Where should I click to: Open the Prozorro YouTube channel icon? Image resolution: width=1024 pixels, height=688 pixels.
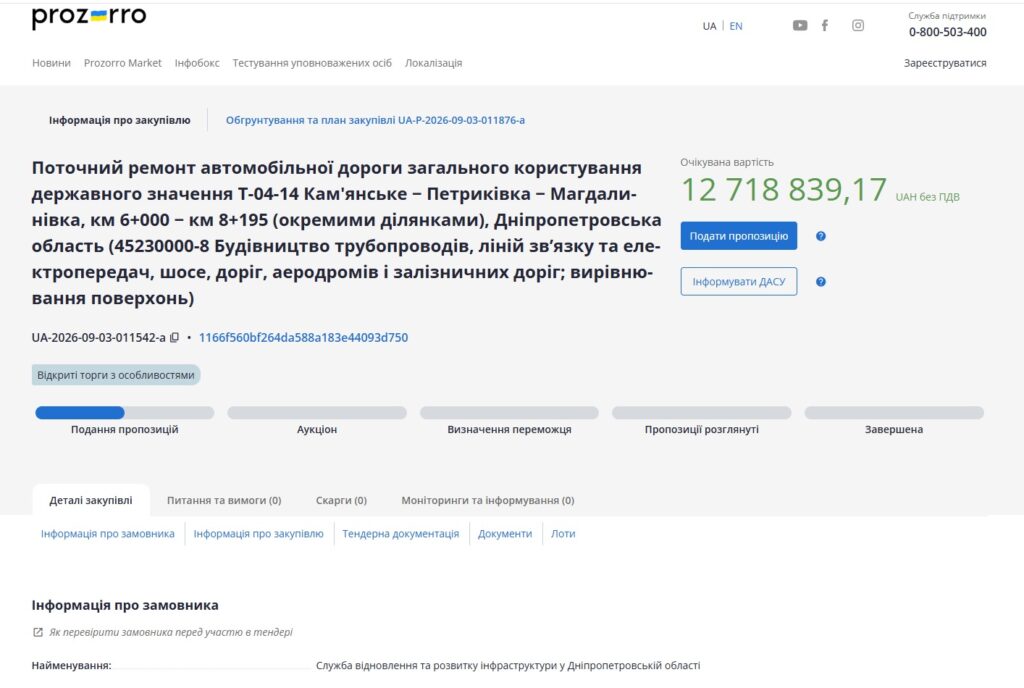800,25
